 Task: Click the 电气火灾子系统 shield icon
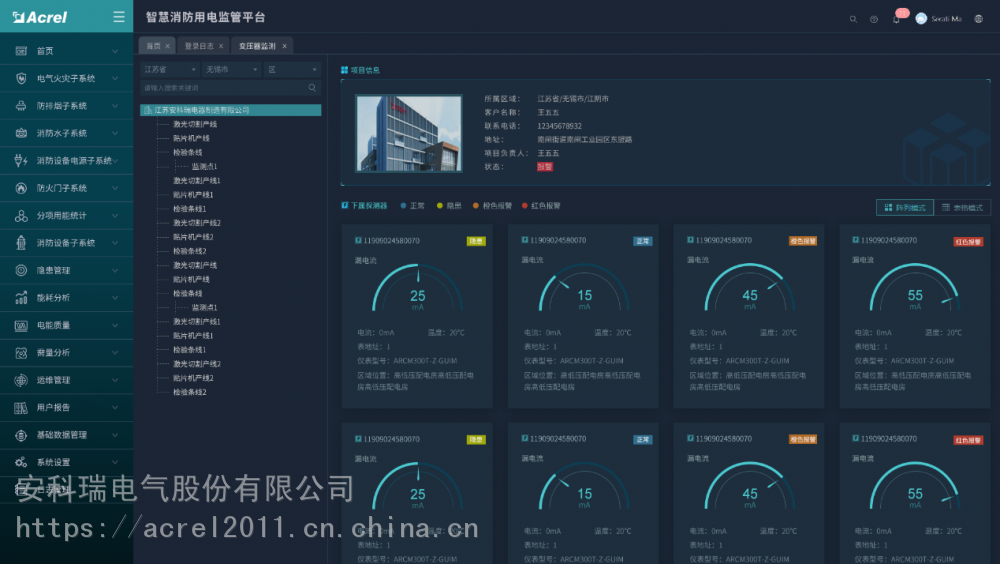pos(21,78)
